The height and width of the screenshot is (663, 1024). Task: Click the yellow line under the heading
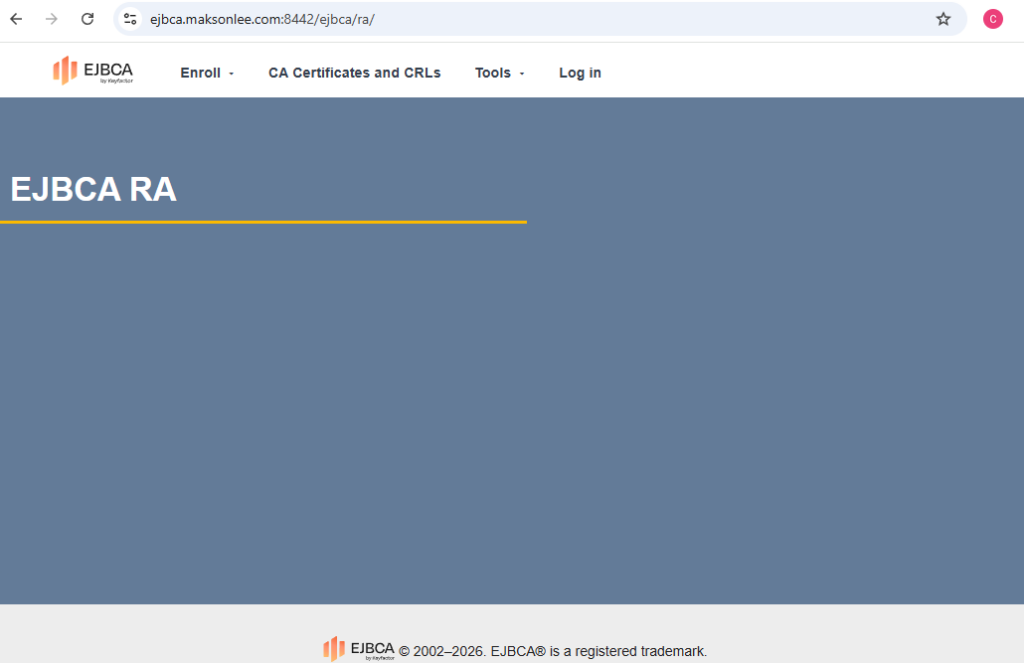tap(263, 222)
